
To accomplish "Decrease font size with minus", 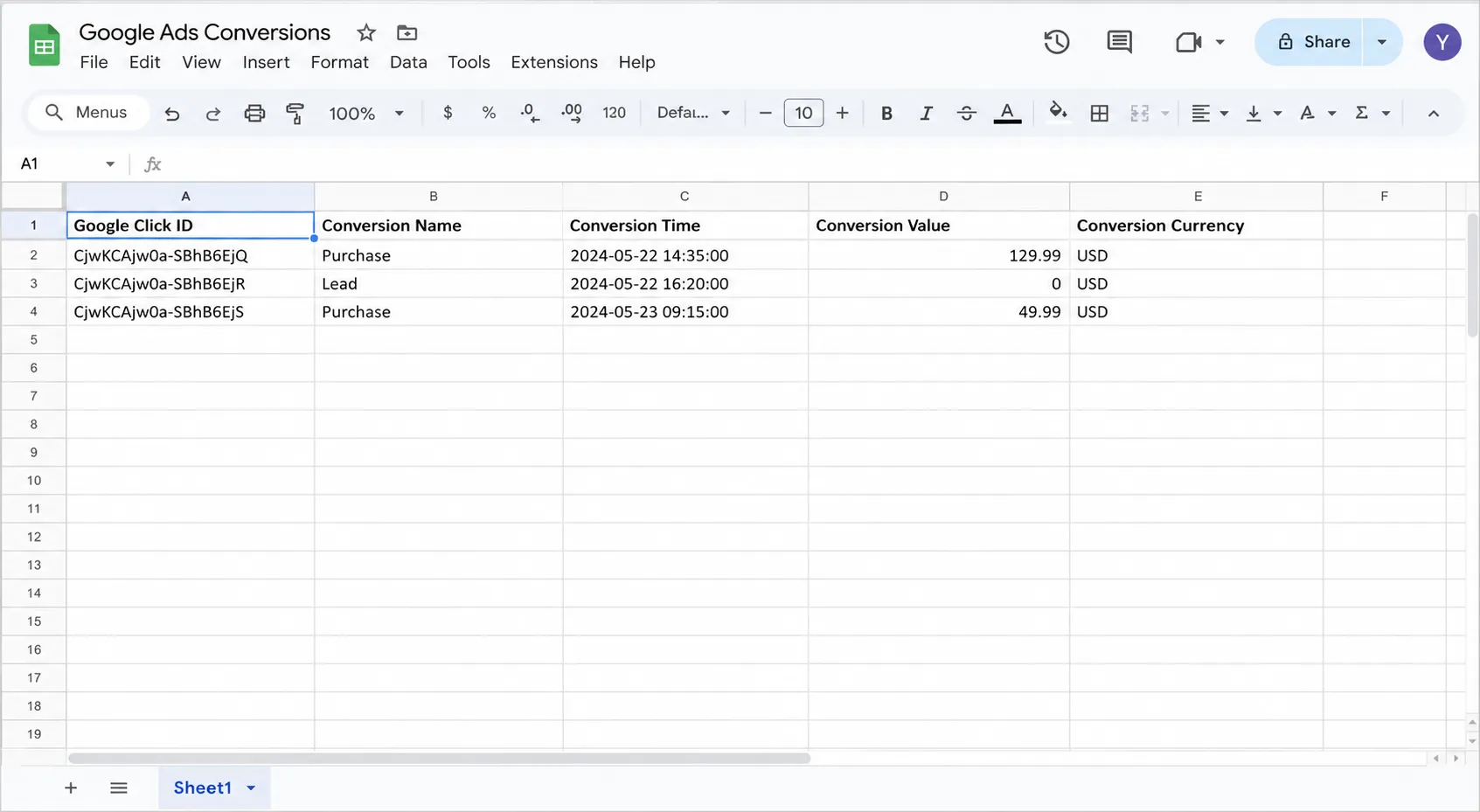I will (765, 113).
